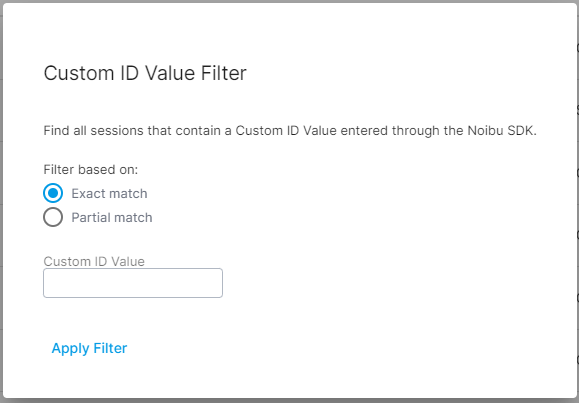The width and height of the screenshot is (579, 403).
Task: Click the word "Apply" in the blue link
Action: coord(71,348)
